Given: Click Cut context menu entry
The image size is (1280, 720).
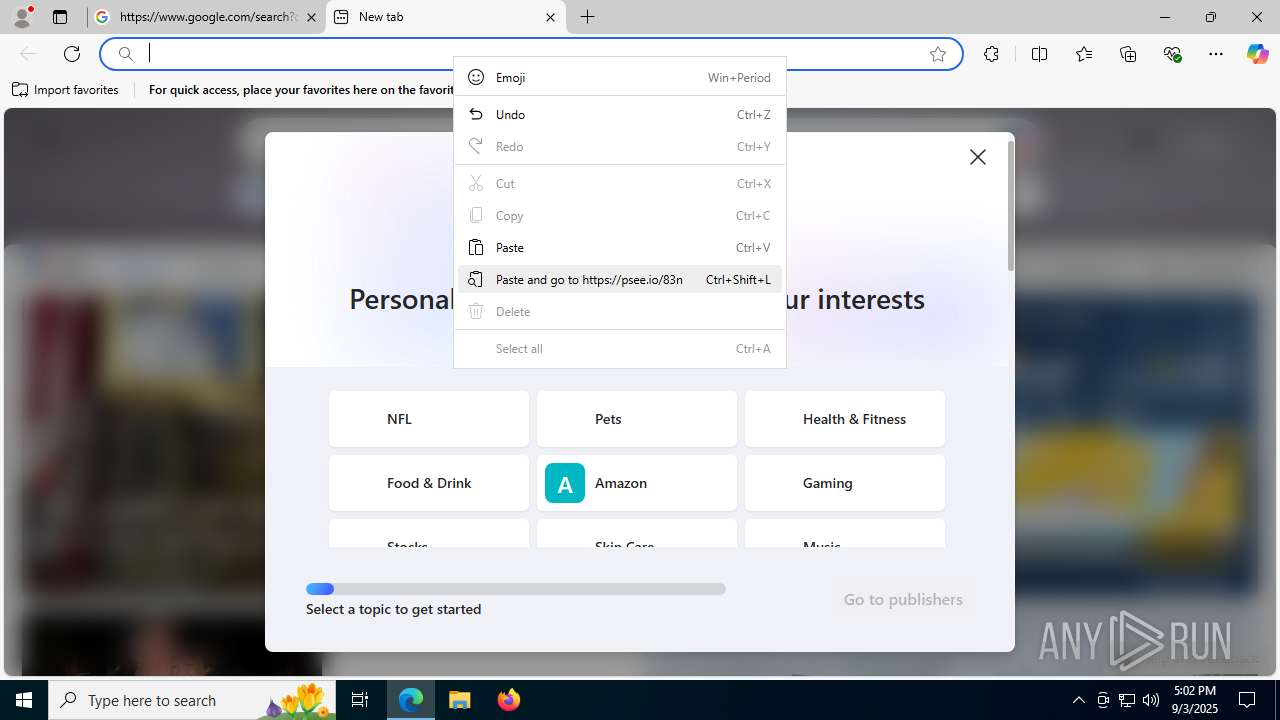Looking at the screenshot, I should click(x=620, y=183).
